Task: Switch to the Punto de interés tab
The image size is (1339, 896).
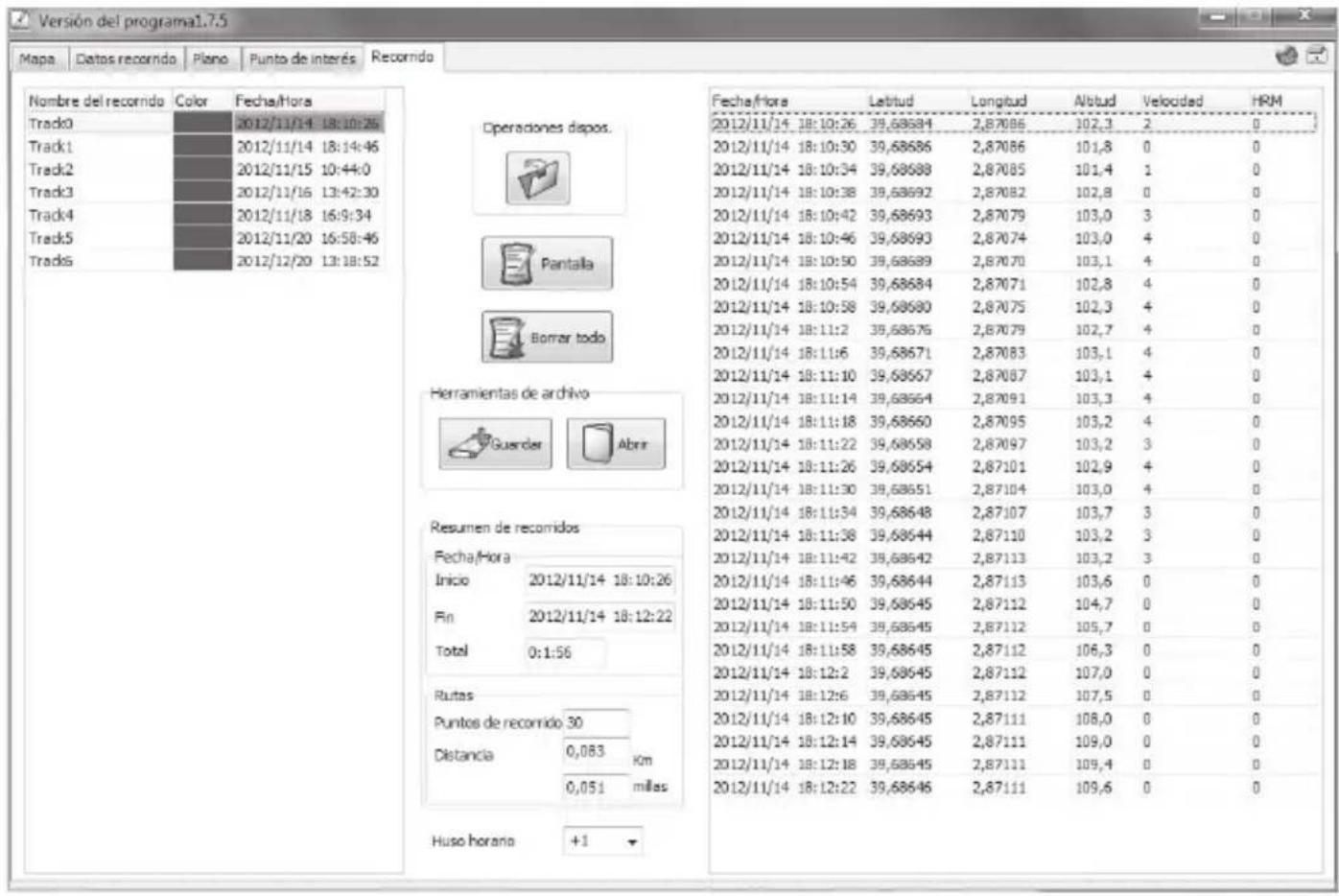Action: pos(302,59)
